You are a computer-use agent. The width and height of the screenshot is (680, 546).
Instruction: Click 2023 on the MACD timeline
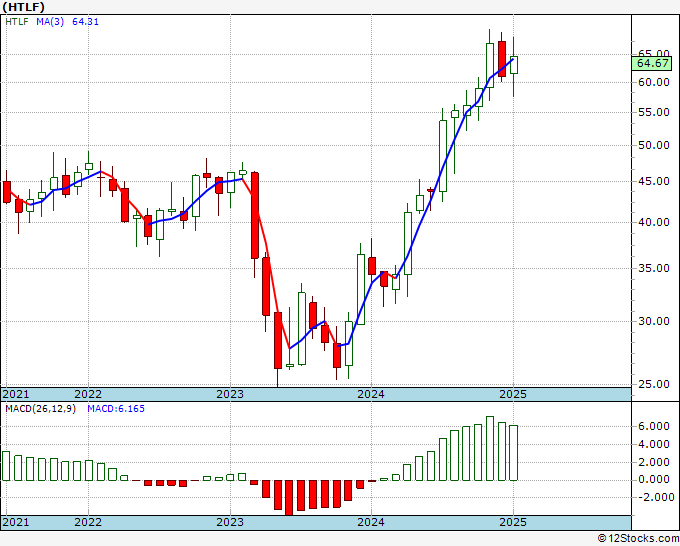(230, 522)
